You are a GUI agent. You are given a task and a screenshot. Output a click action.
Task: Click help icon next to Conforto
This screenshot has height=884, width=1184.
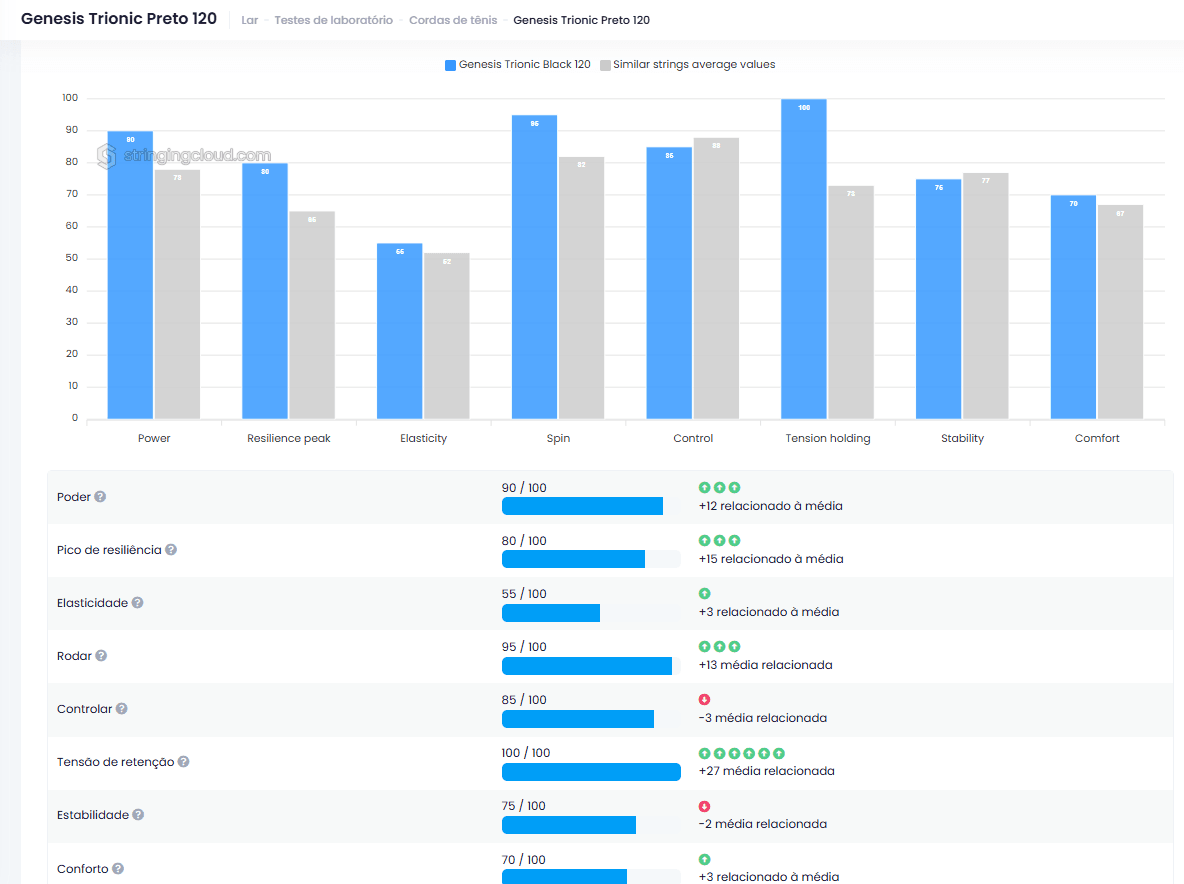click(117, 869)
